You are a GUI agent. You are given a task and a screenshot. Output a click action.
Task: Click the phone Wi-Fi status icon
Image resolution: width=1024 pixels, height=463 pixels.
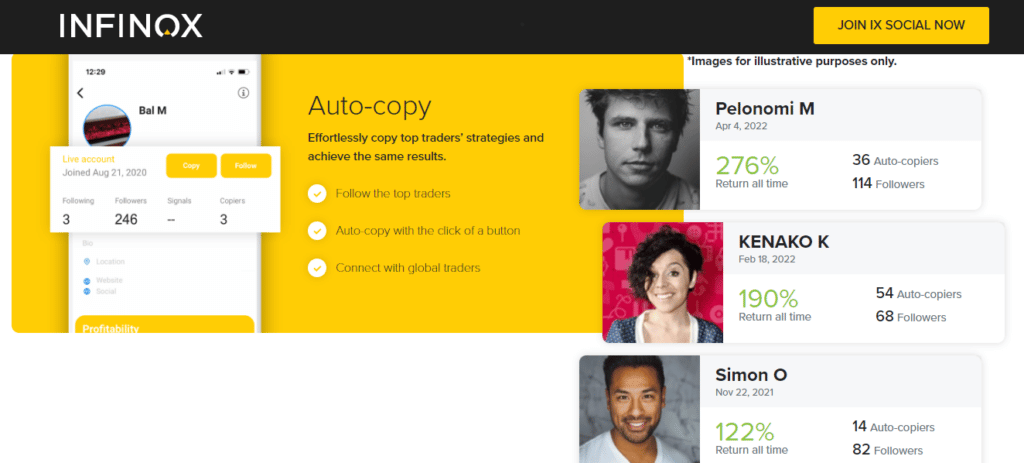(232, 71)
